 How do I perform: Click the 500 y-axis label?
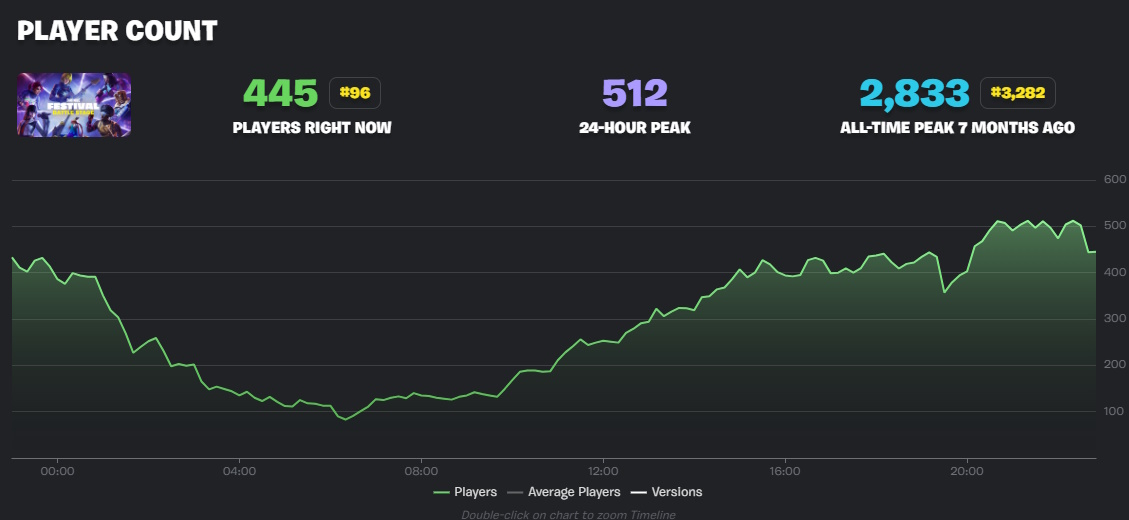(x=1115, y=225)
